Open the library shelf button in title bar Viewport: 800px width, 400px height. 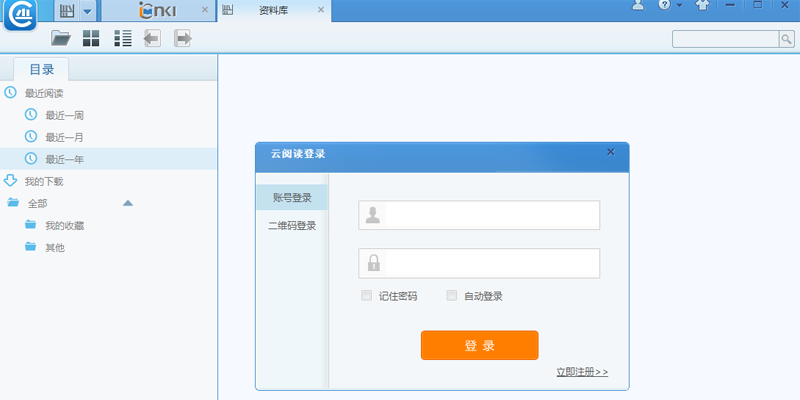coord(67,10)
